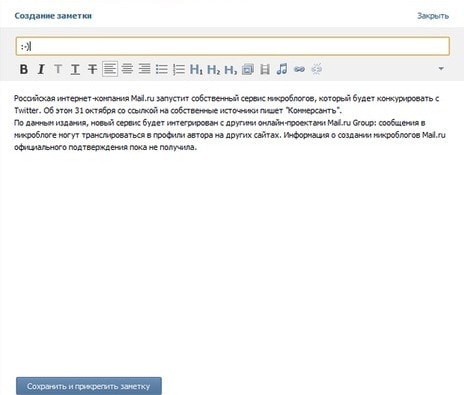The width and height of the screenshot is (464, 395).
Task: Apply underline formatting to text
Action: (x=75, y=69)
